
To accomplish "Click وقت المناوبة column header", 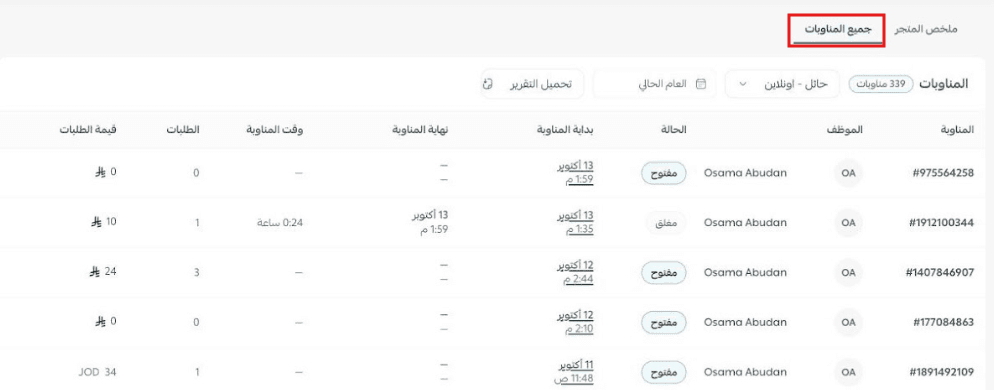I will pos(275,130).
